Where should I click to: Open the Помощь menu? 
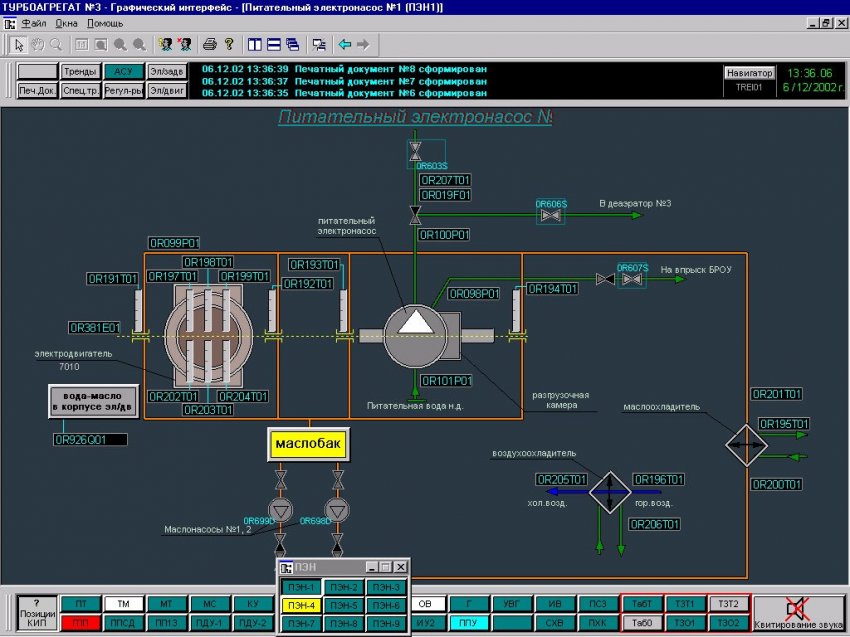tap(105, 23)
